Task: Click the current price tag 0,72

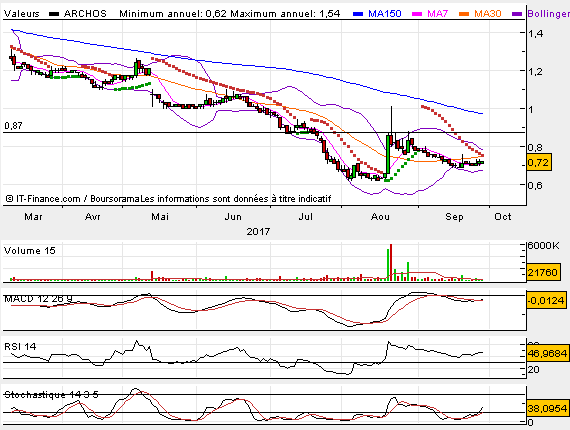Action: coord(539,162)
